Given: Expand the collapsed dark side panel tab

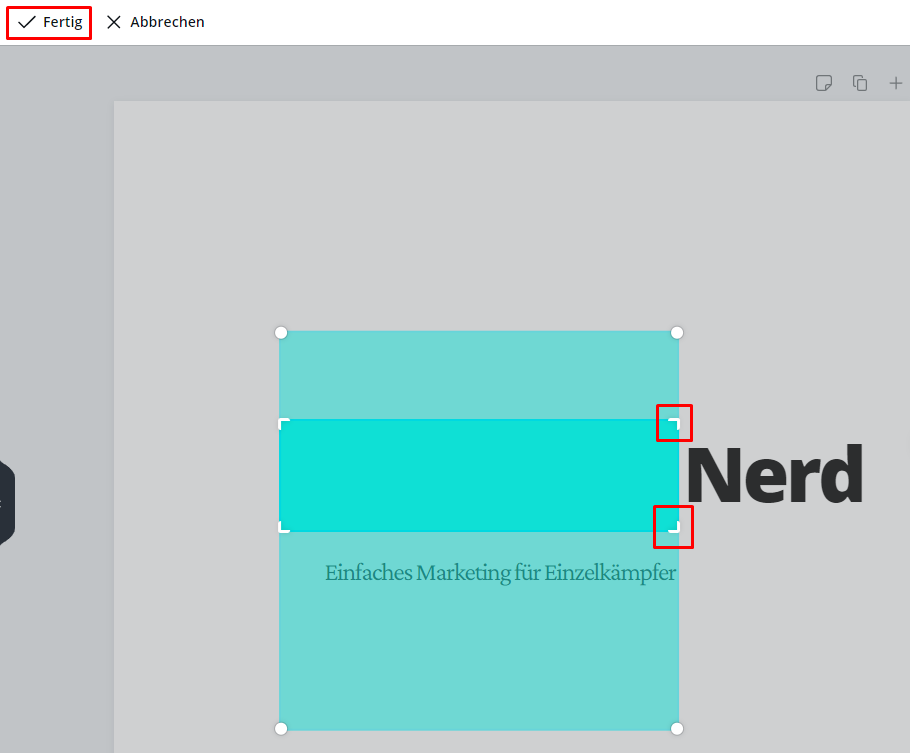Looking at the screenshot, I should point(7,503).
